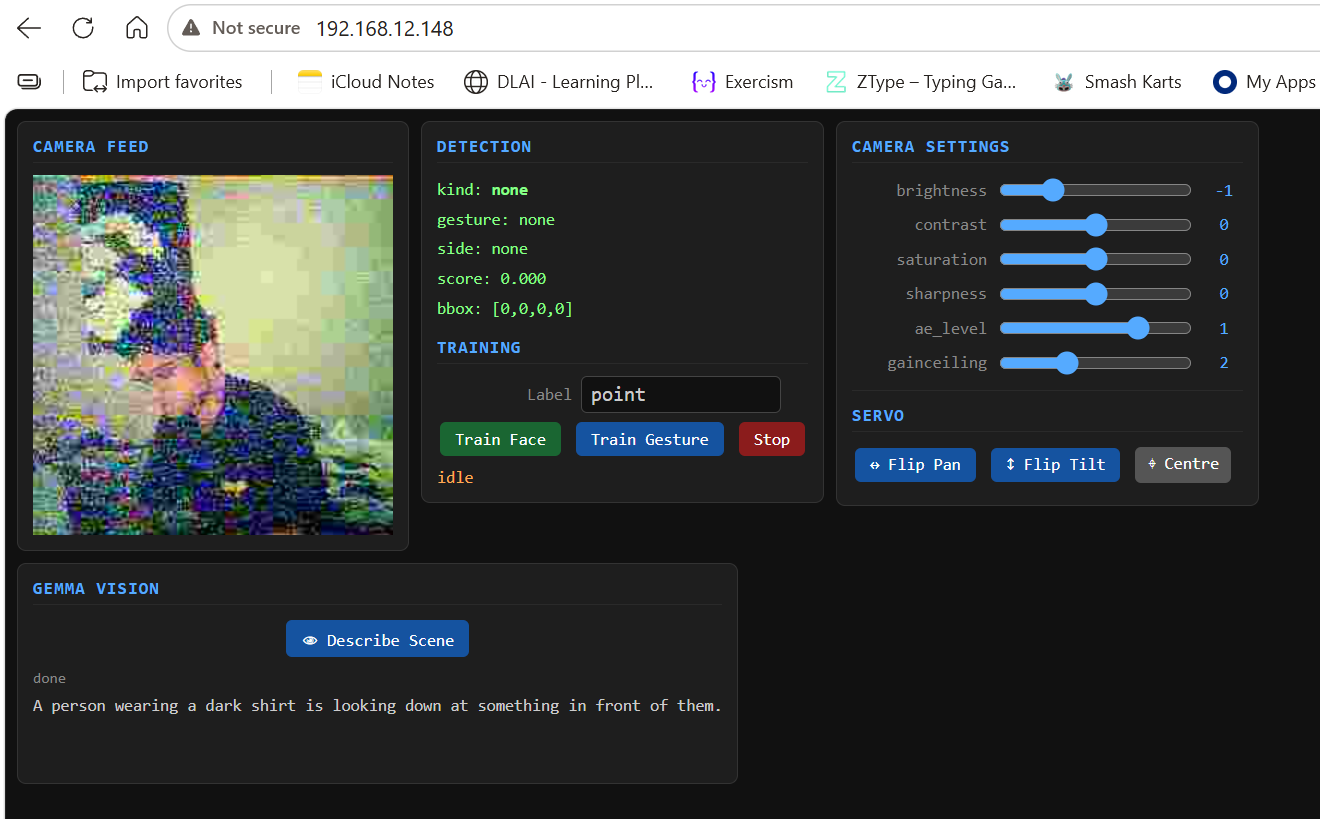The height and width of the screenshot is (819, 1320).
Task: Open the My Apps bookmark
Action: 1264,82
